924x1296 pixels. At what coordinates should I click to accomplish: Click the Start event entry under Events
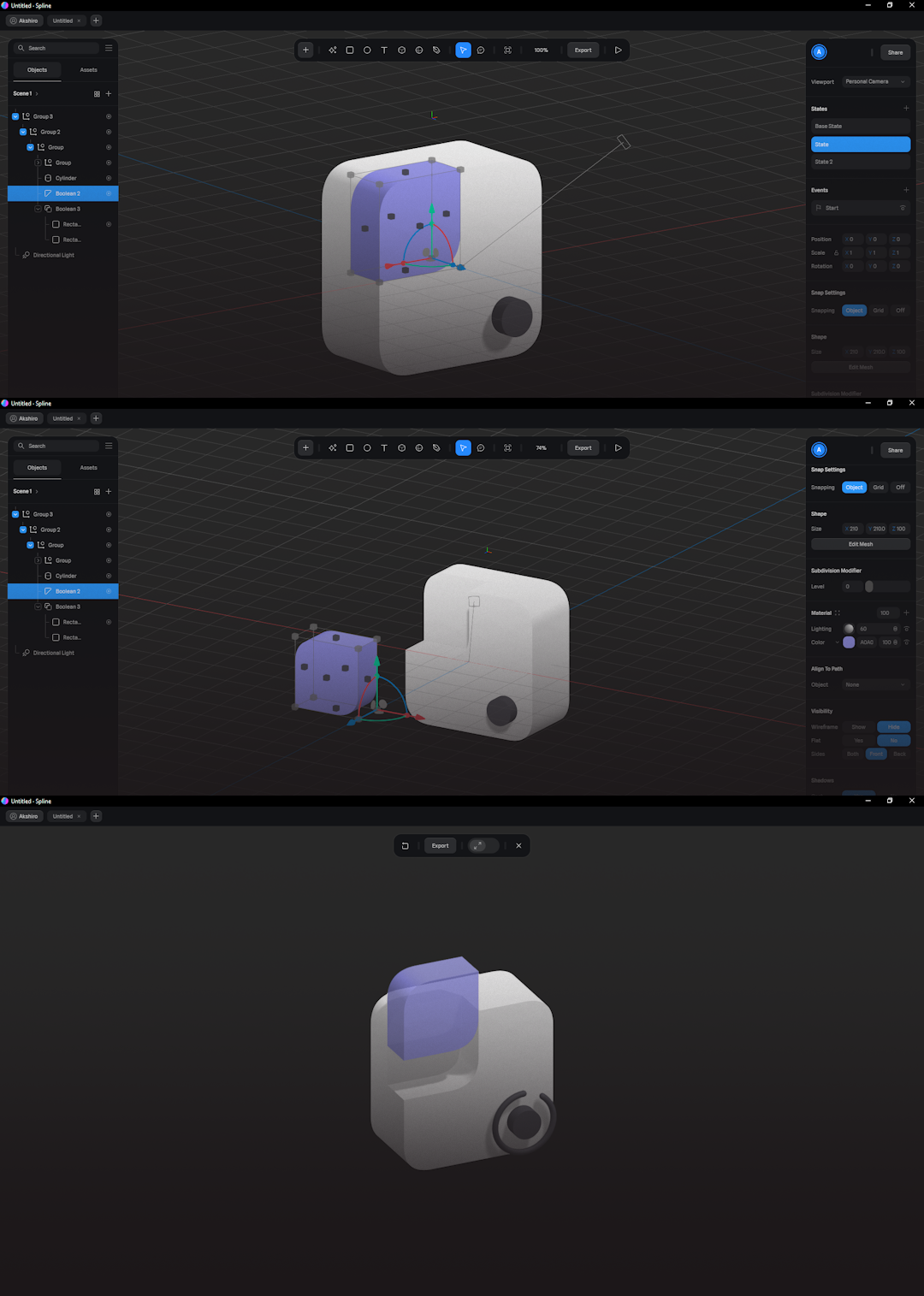856,208
